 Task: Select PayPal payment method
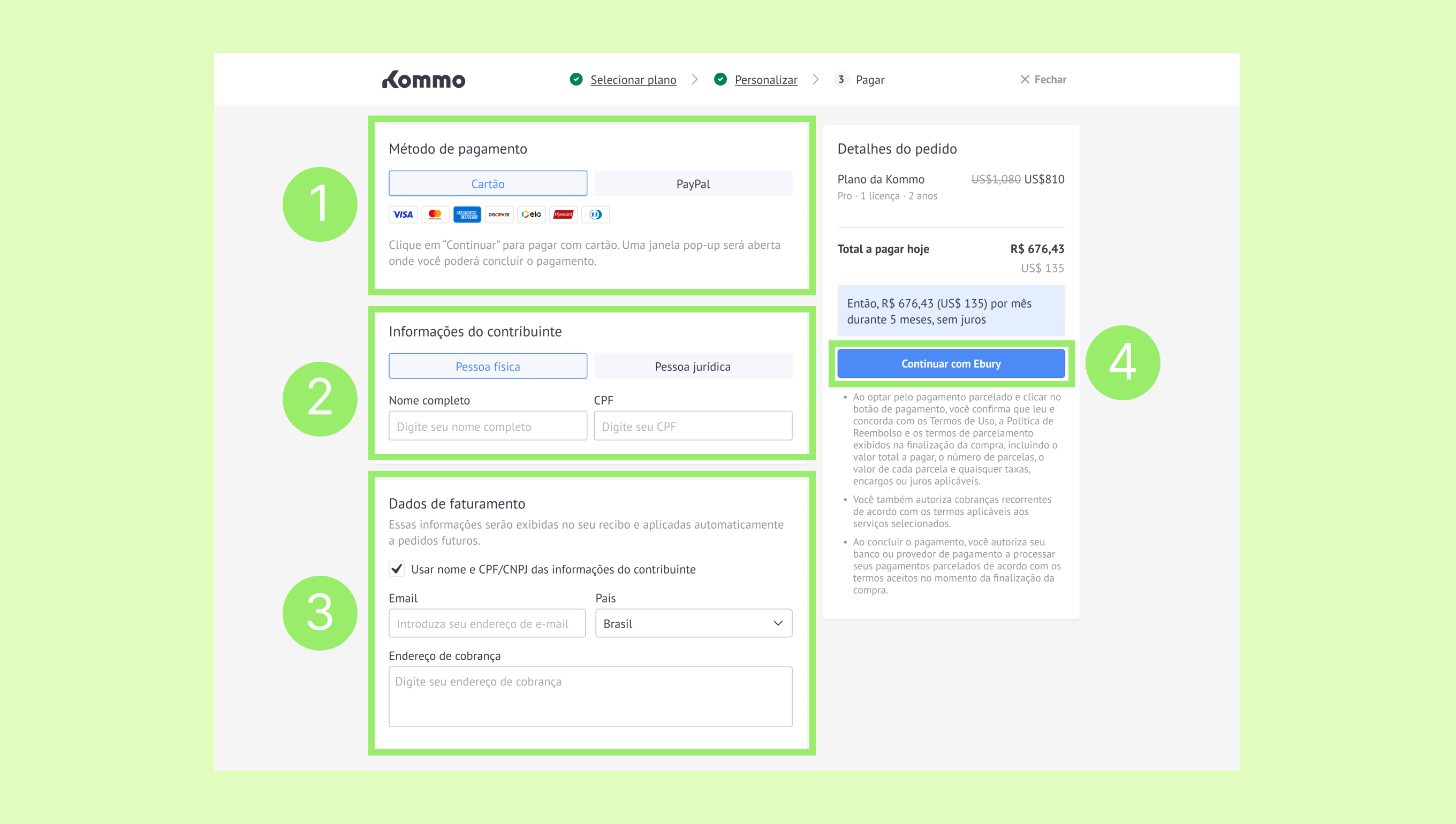[693, 184]
